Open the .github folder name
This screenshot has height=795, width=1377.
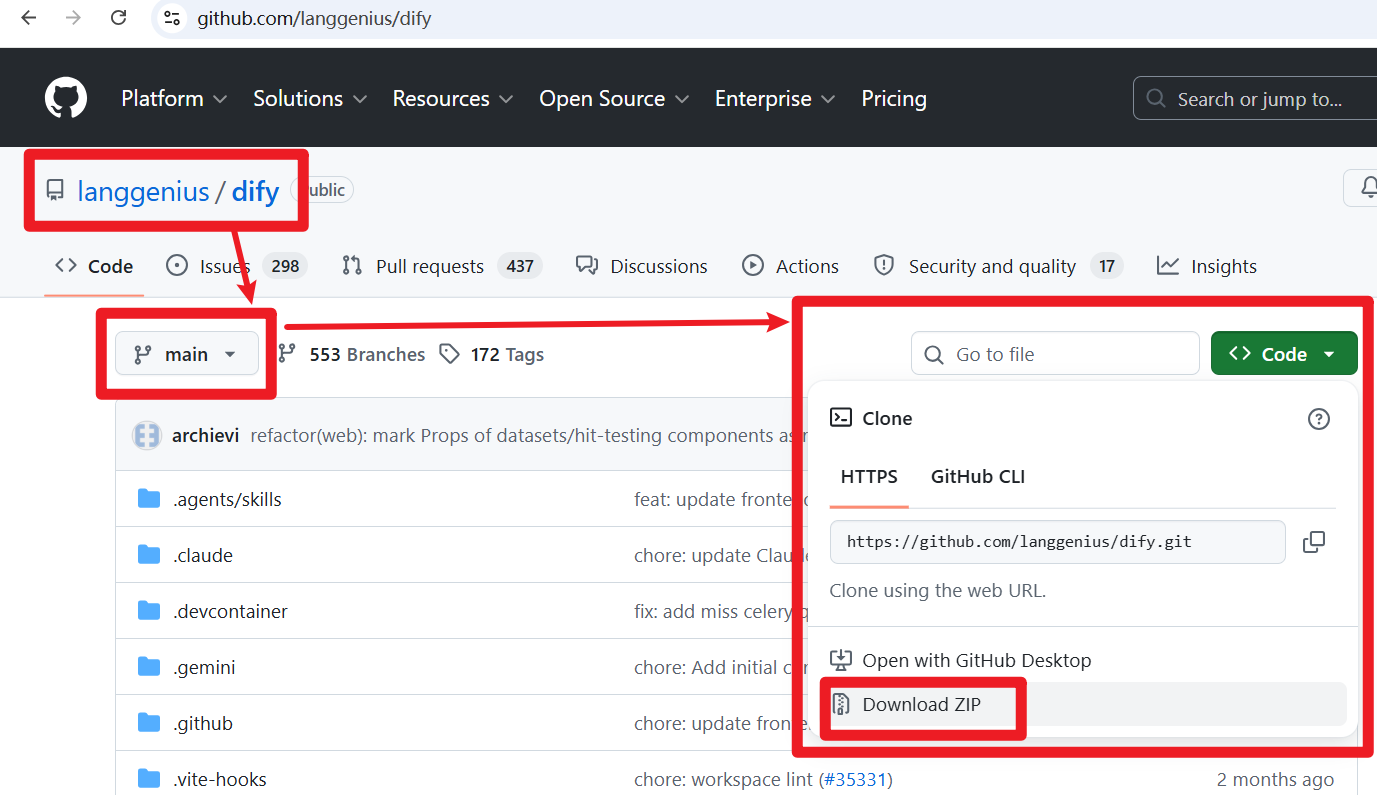[202, 723]
